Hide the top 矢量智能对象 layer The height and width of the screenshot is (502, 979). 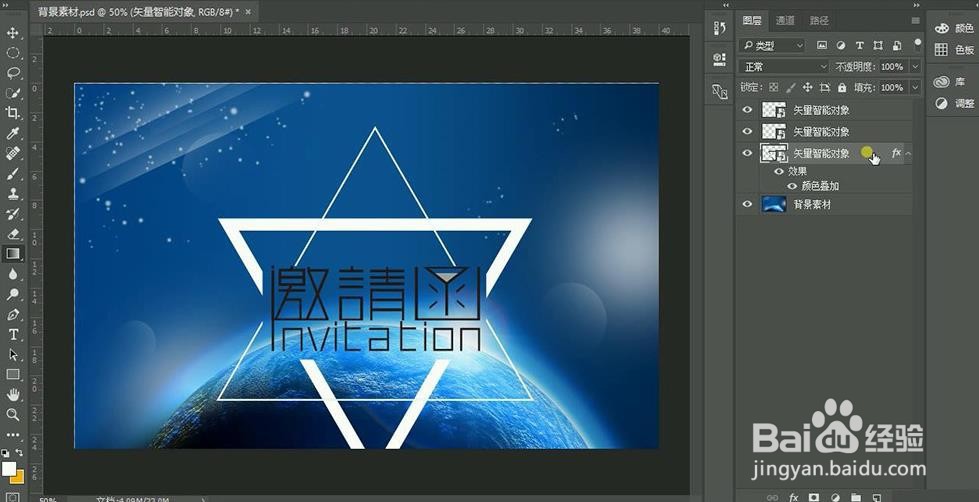coord(747,110)
